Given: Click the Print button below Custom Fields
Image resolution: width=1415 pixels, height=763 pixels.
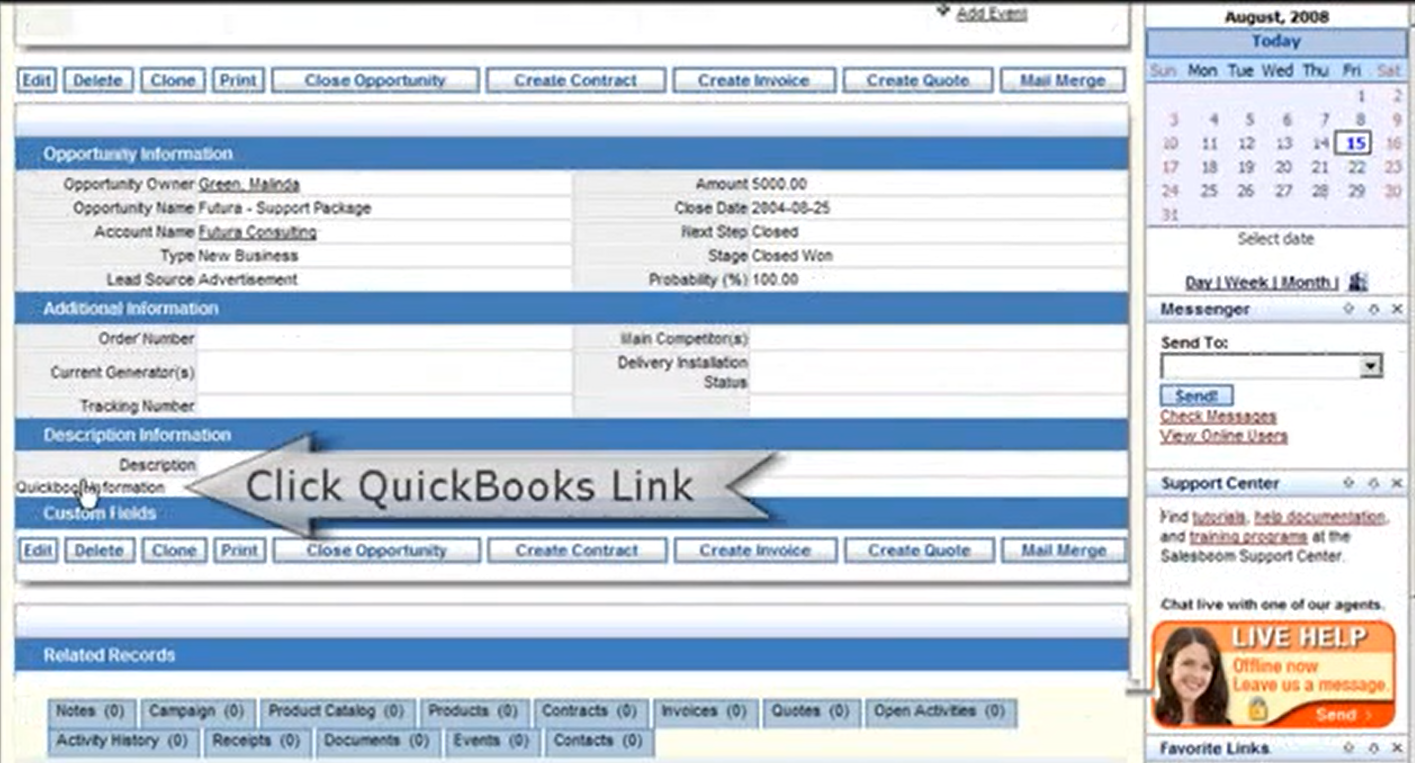Looking at the screenshot, I should (x=240, y=550).
